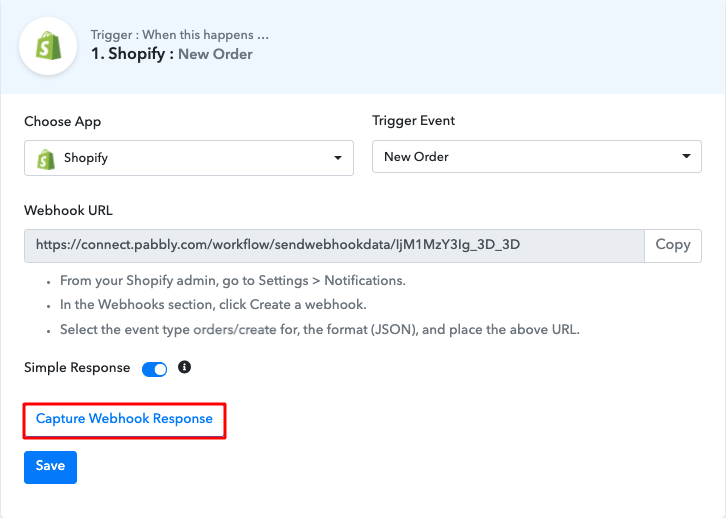Viewport: 726px width, 518px height.
Task: Click the Simple Response info icon
Action: click(x=184, y=367)
